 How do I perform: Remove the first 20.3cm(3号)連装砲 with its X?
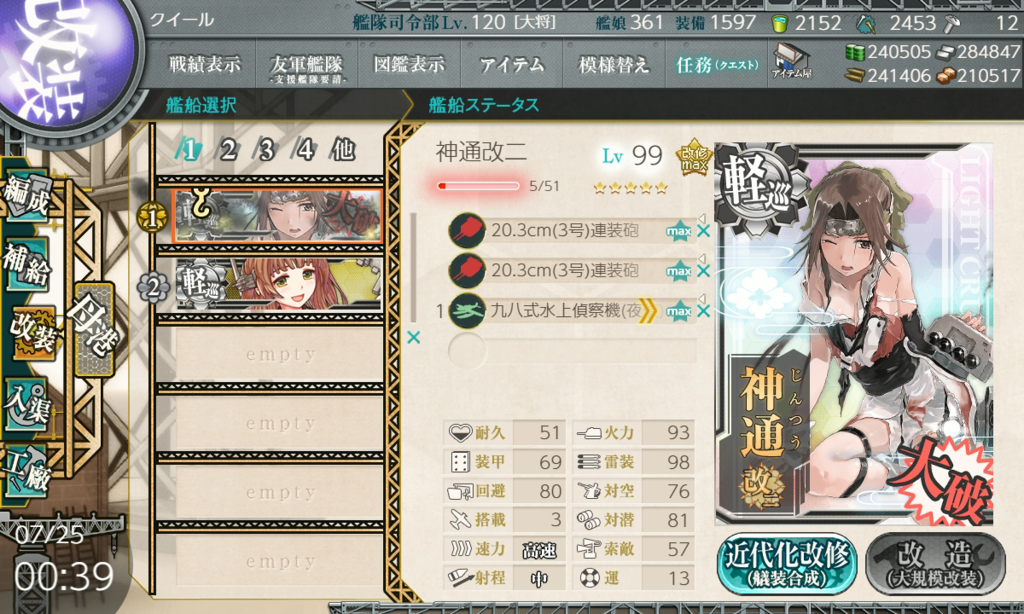coord(703,231)
